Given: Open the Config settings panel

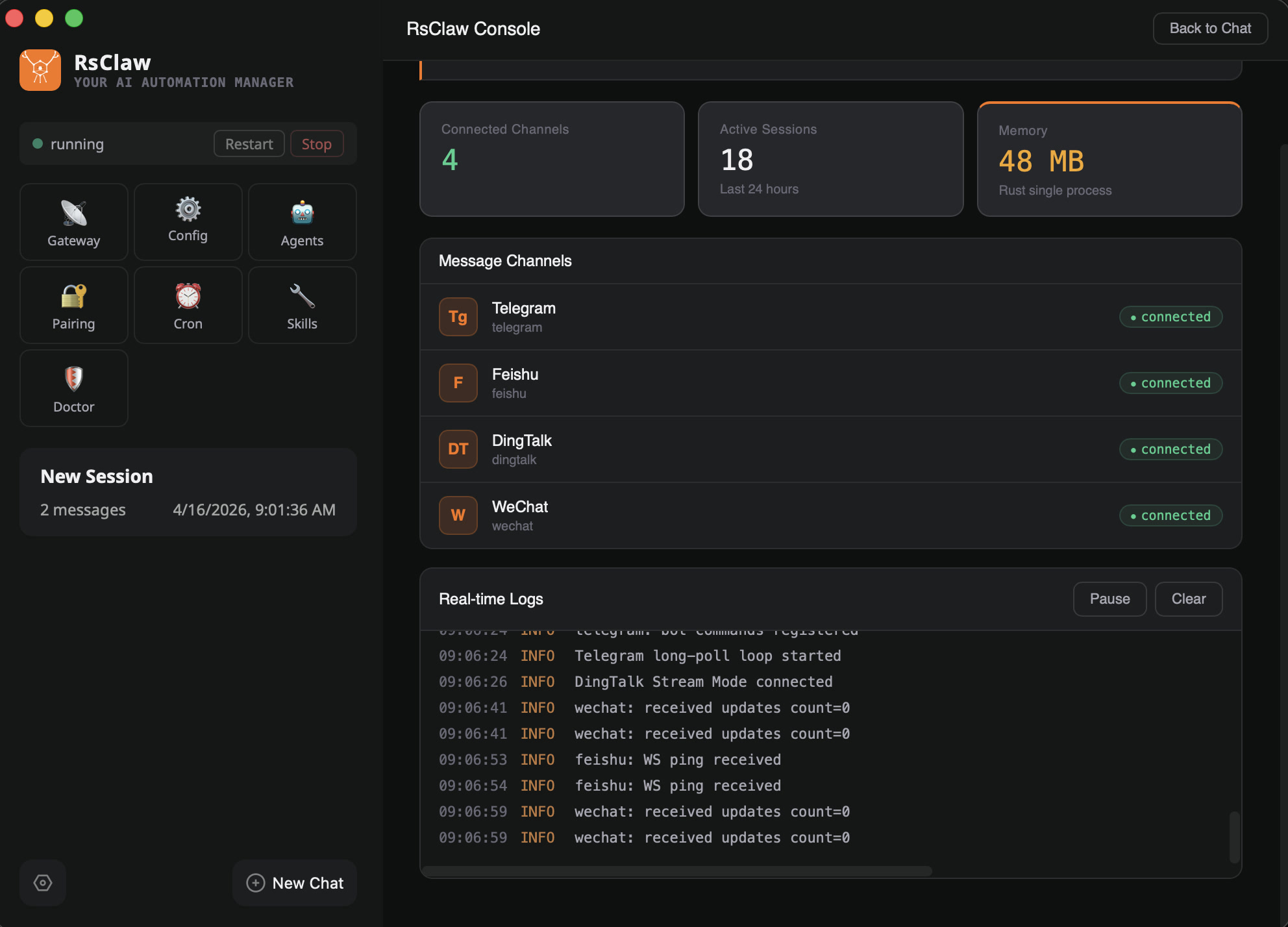Looking at the screenshot, I should click(187, 221).
